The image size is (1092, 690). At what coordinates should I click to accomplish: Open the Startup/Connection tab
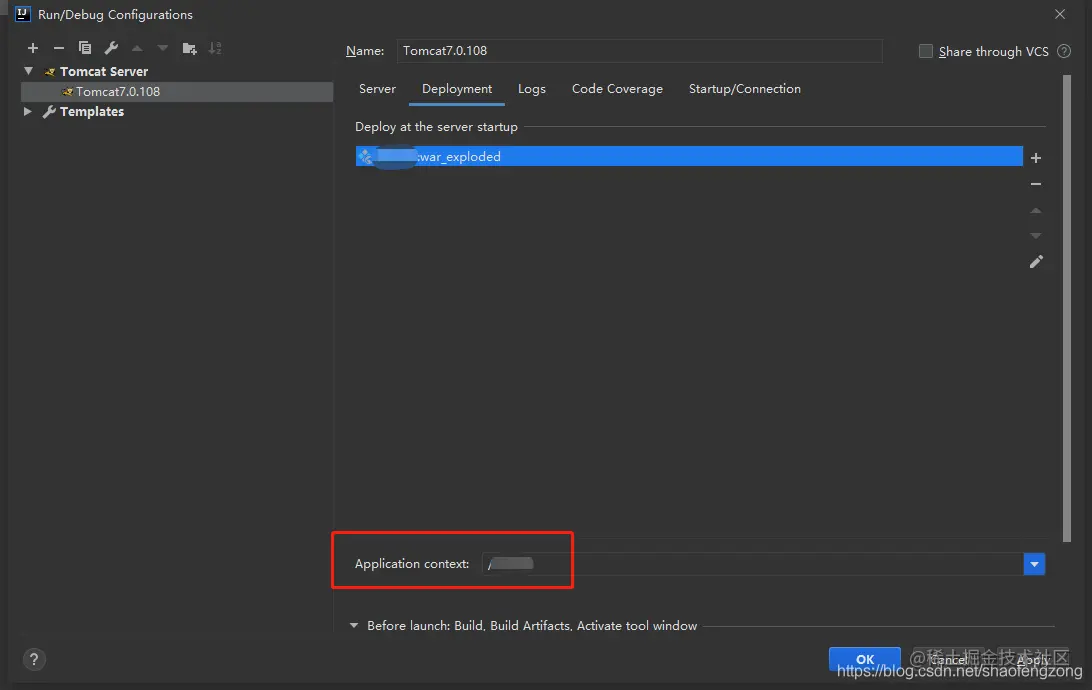(x=744, y=89)
